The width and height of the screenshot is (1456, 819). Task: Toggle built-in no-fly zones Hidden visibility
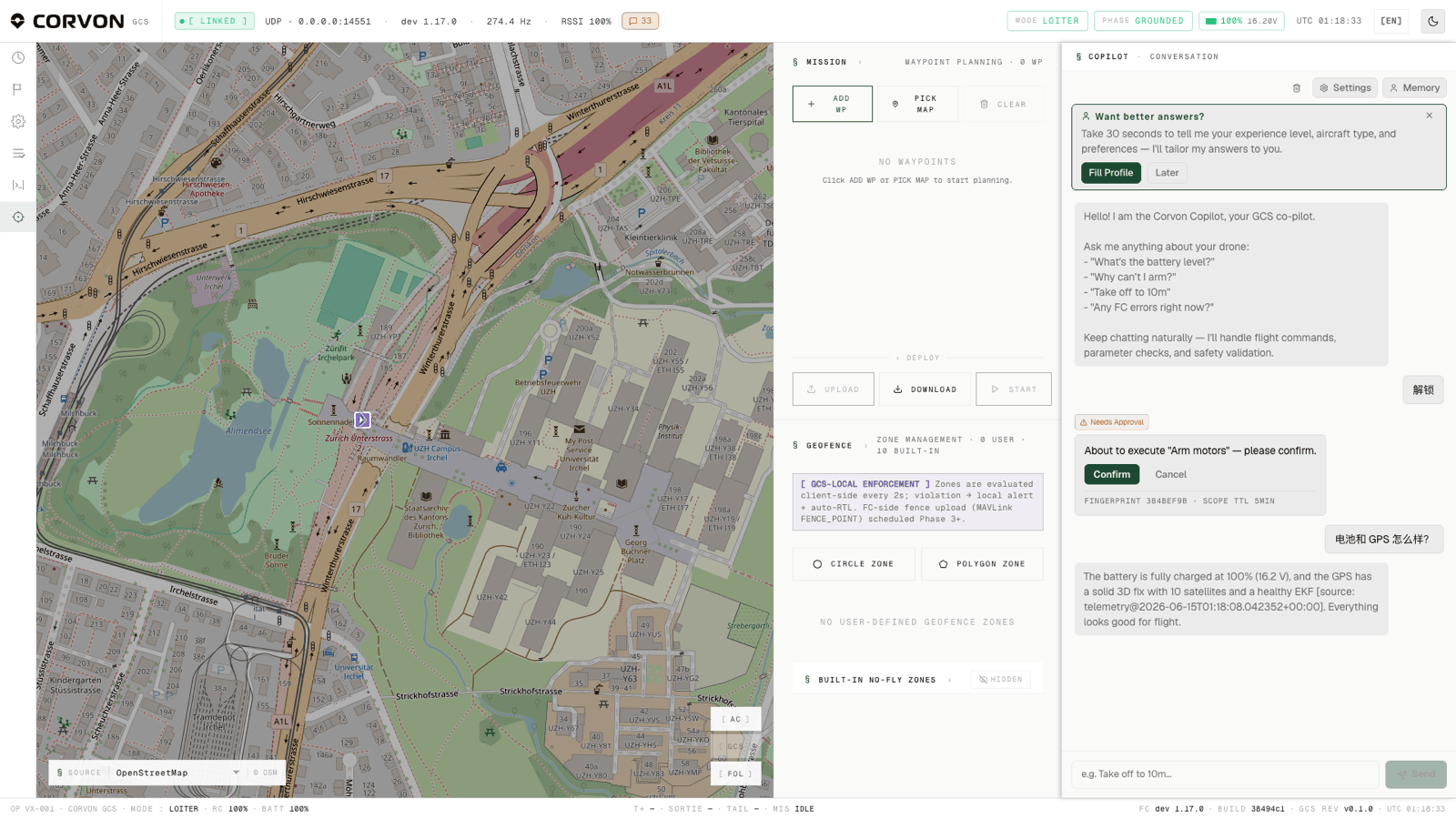(1001, 679)
